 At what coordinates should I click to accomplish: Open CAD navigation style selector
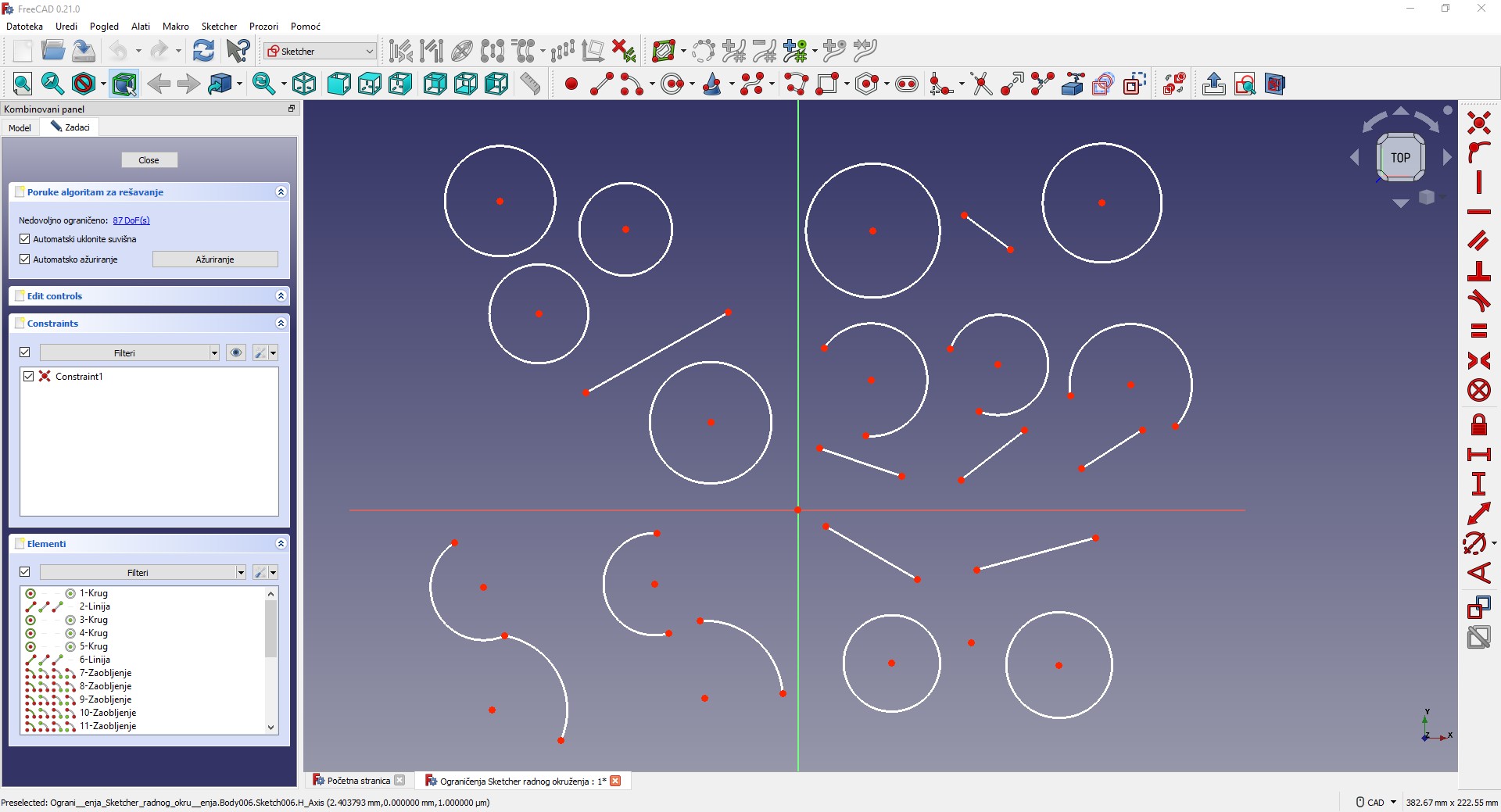(1375, 802)
